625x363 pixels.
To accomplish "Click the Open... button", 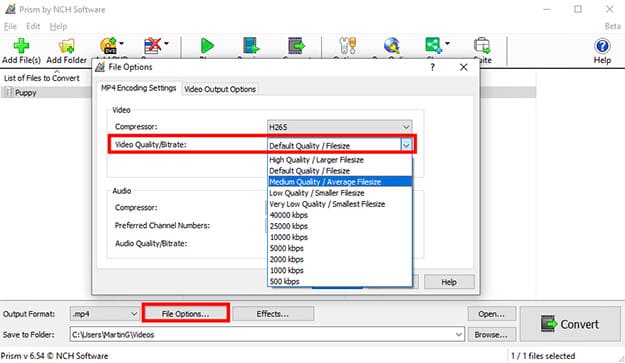I will point(491,314).
